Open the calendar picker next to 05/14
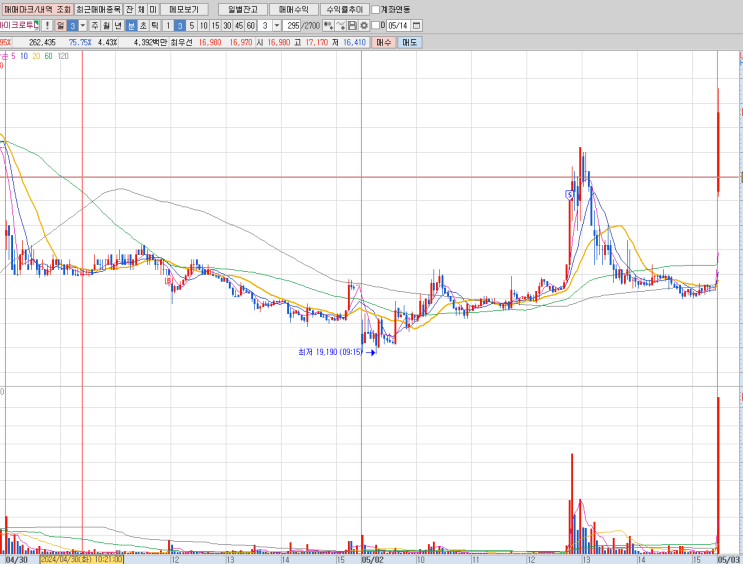This screenshot has width=743, height=564. click(x=417, y=25)
